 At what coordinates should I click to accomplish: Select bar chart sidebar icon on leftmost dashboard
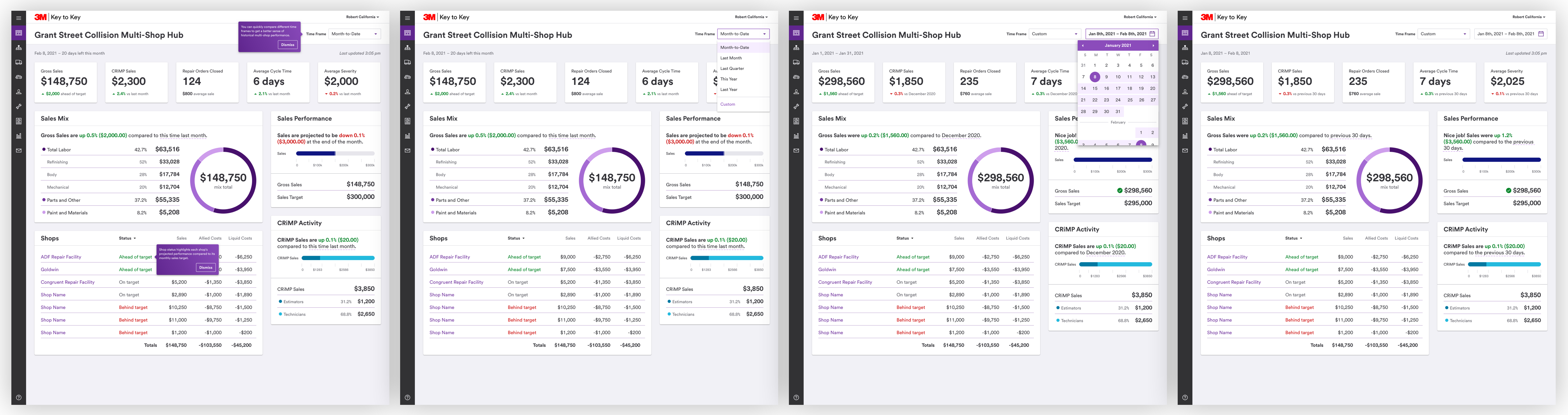[x=19, y=136]
